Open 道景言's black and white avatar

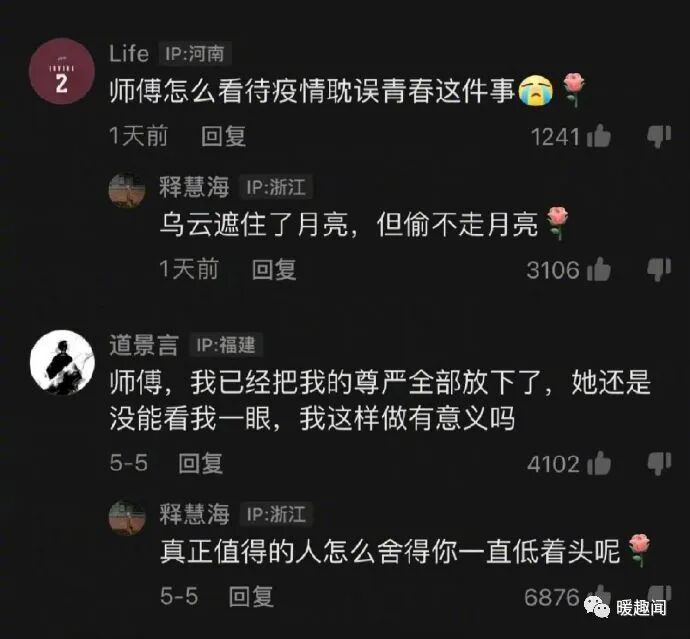(x=62, y=363)
